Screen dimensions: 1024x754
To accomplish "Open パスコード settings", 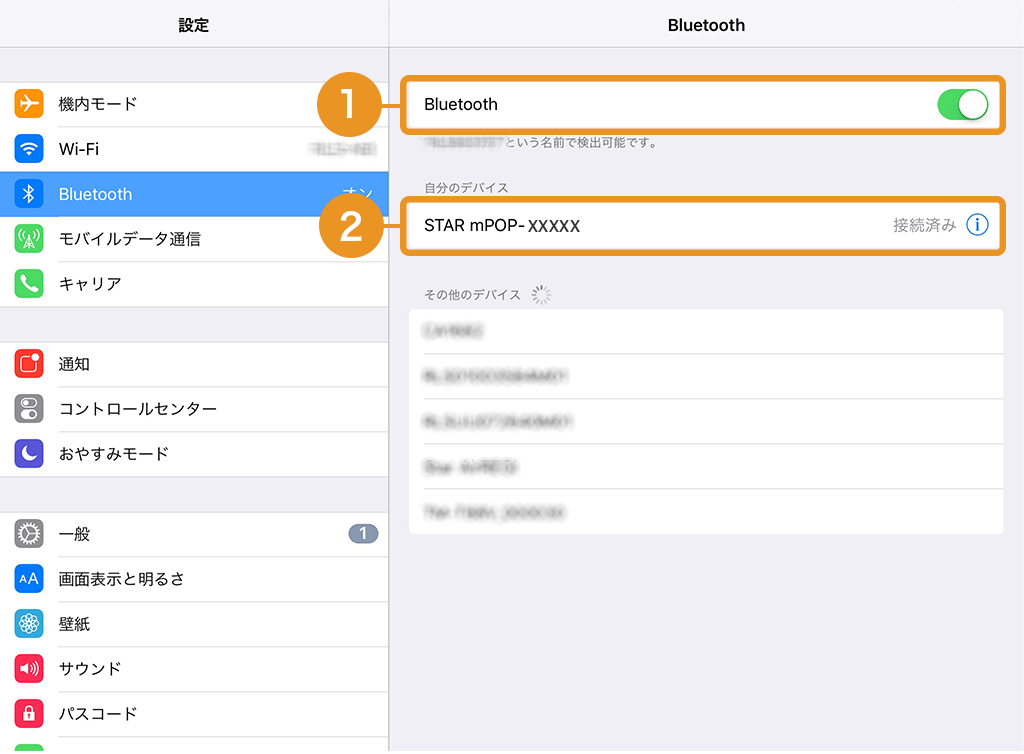I will pyautogui.click(x=194, y=714).
